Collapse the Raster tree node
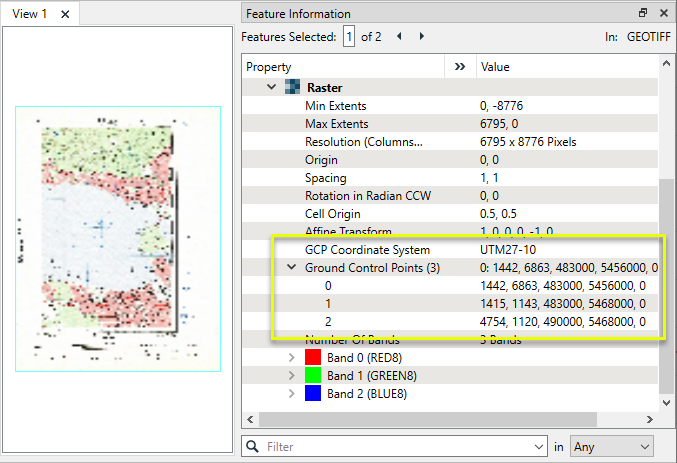 272,88
